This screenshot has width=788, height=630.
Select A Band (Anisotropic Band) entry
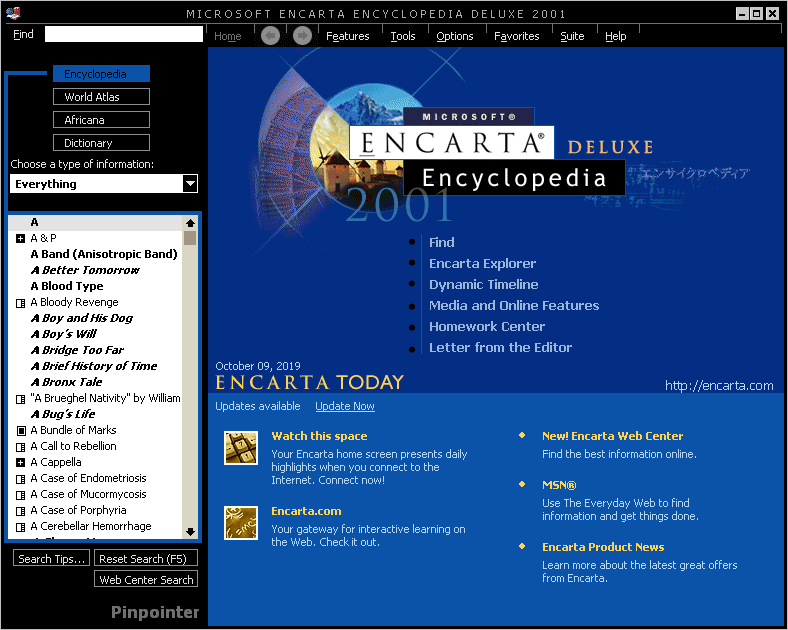[104, 254]
